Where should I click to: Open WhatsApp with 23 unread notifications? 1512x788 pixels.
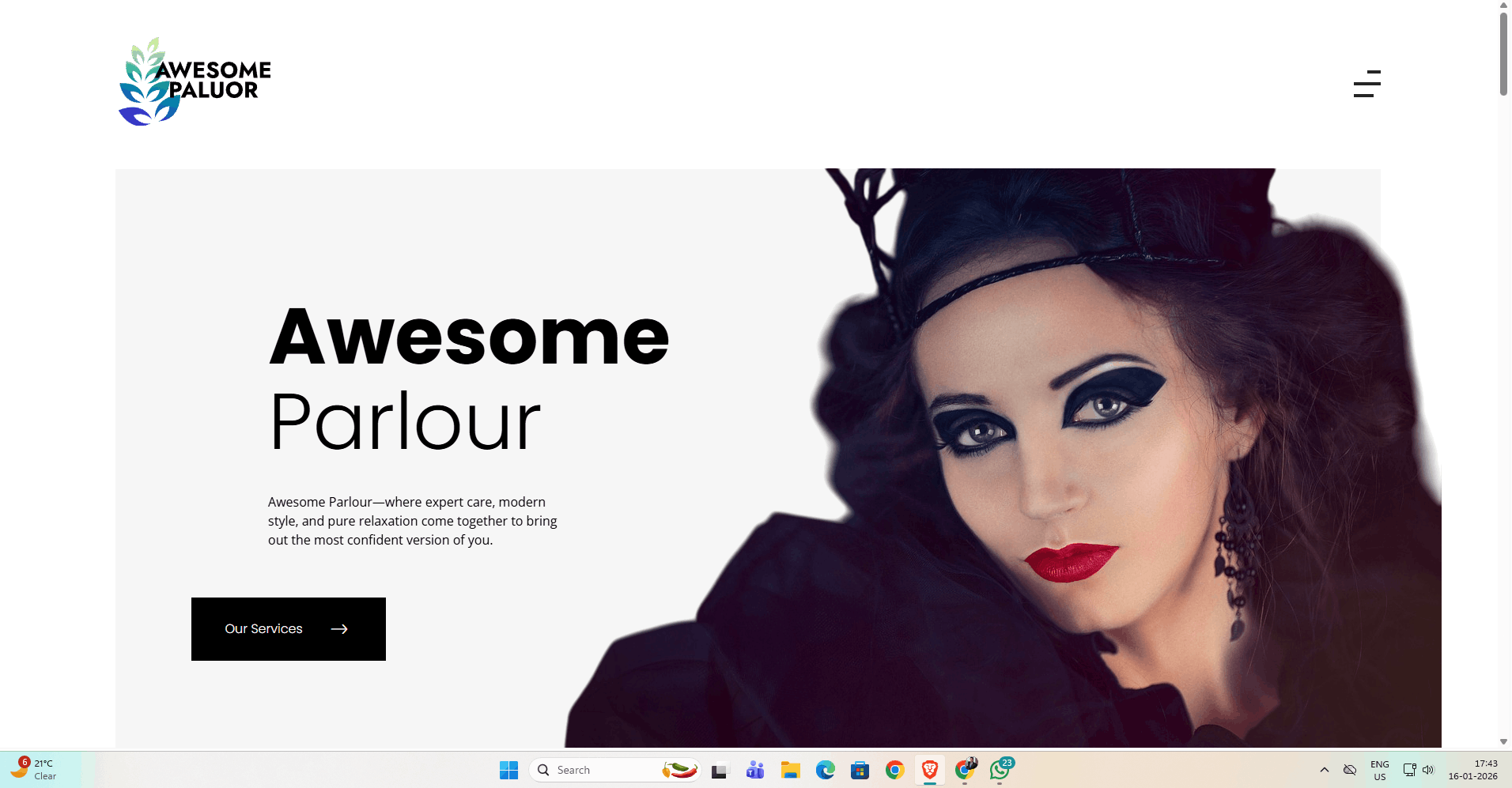[1000, 770]
